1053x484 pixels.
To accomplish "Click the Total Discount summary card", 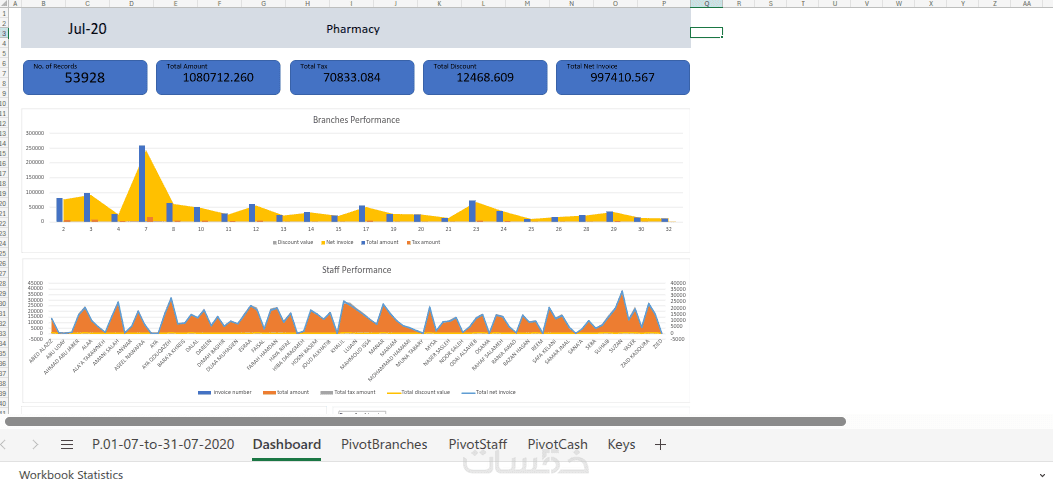I will [485, 77].
